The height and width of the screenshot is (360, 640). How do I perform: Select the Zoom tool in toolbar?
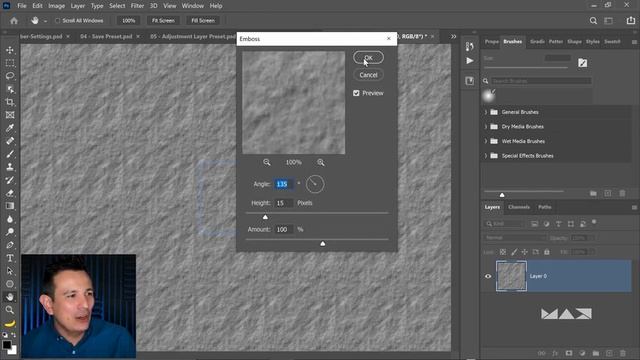pyautogui.click(x=10, y=310)
